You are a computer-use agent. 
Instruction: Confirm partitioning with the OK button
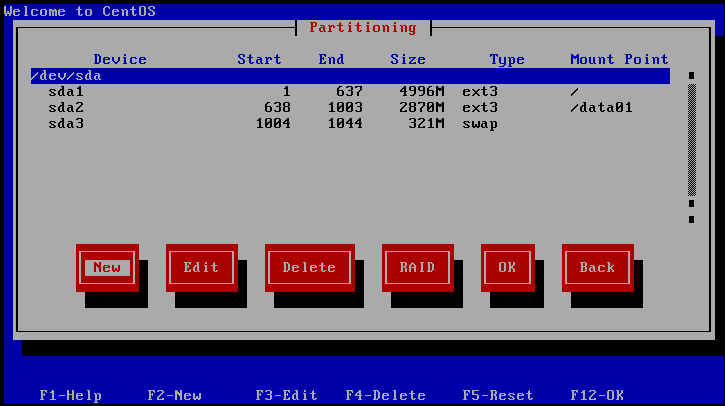pyautogui.click(x=507, y=267)
